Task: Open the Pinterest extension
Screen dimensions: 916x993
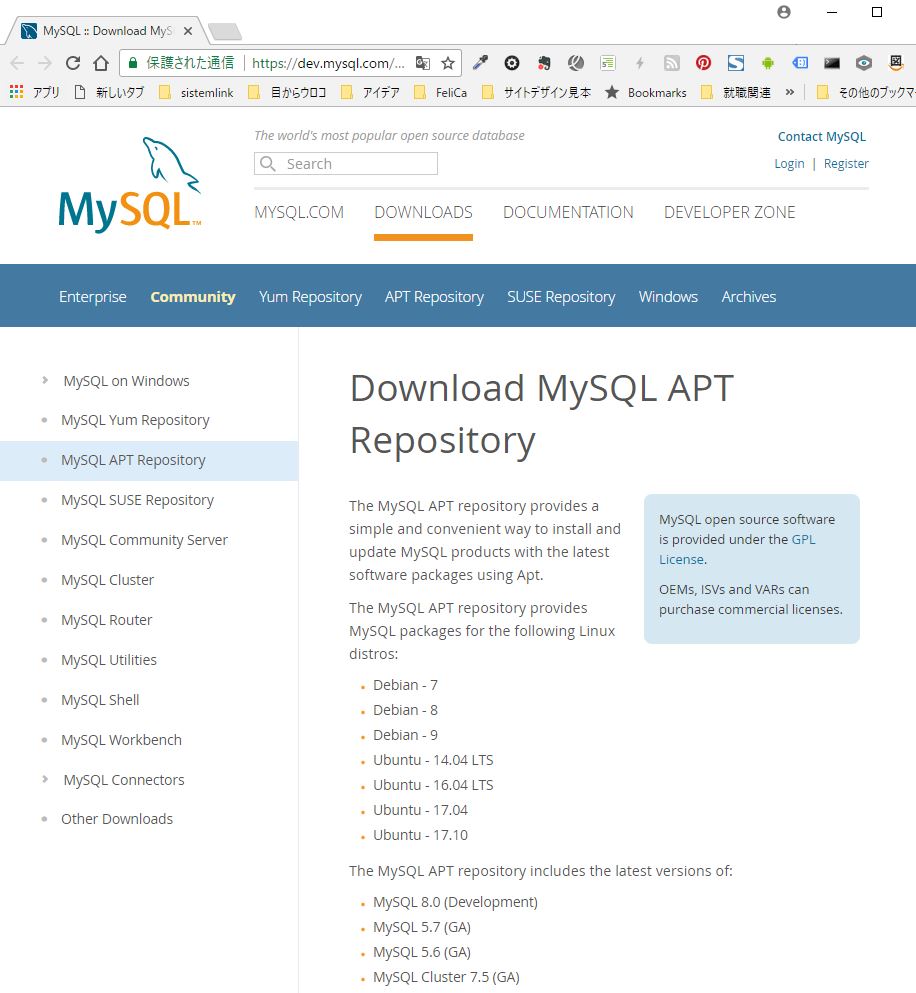Action: click(x=703, y=63)
